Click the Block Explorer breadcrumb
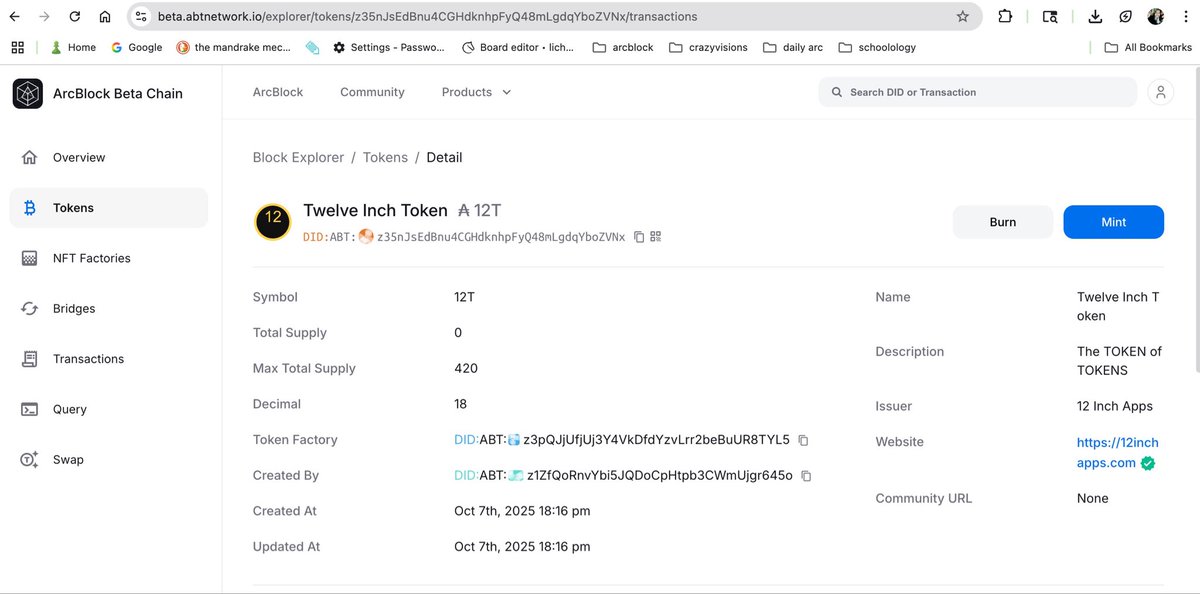1200x594 pixels. coord(298,157)
